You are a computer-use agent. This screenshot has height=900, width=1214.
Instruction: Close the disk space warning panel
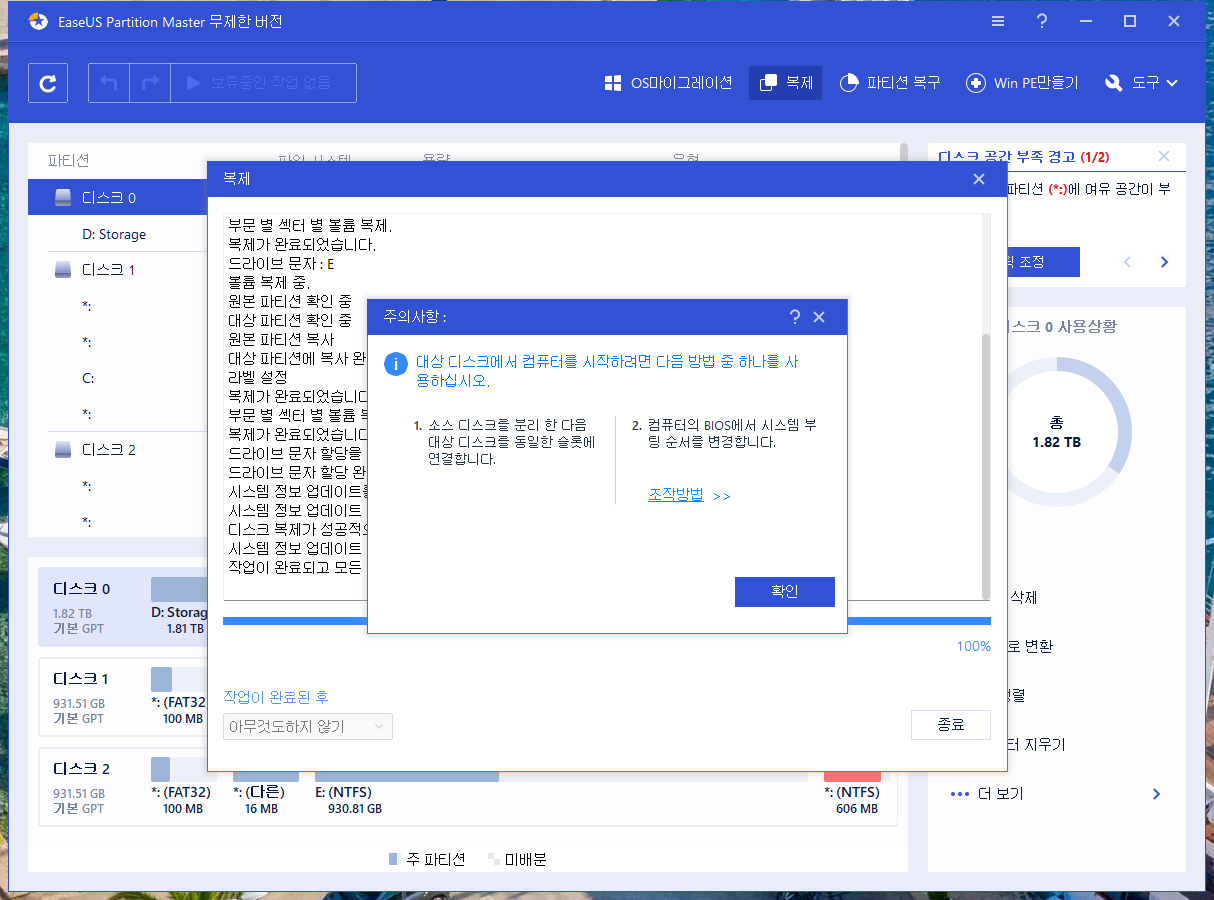[1164, 156]
